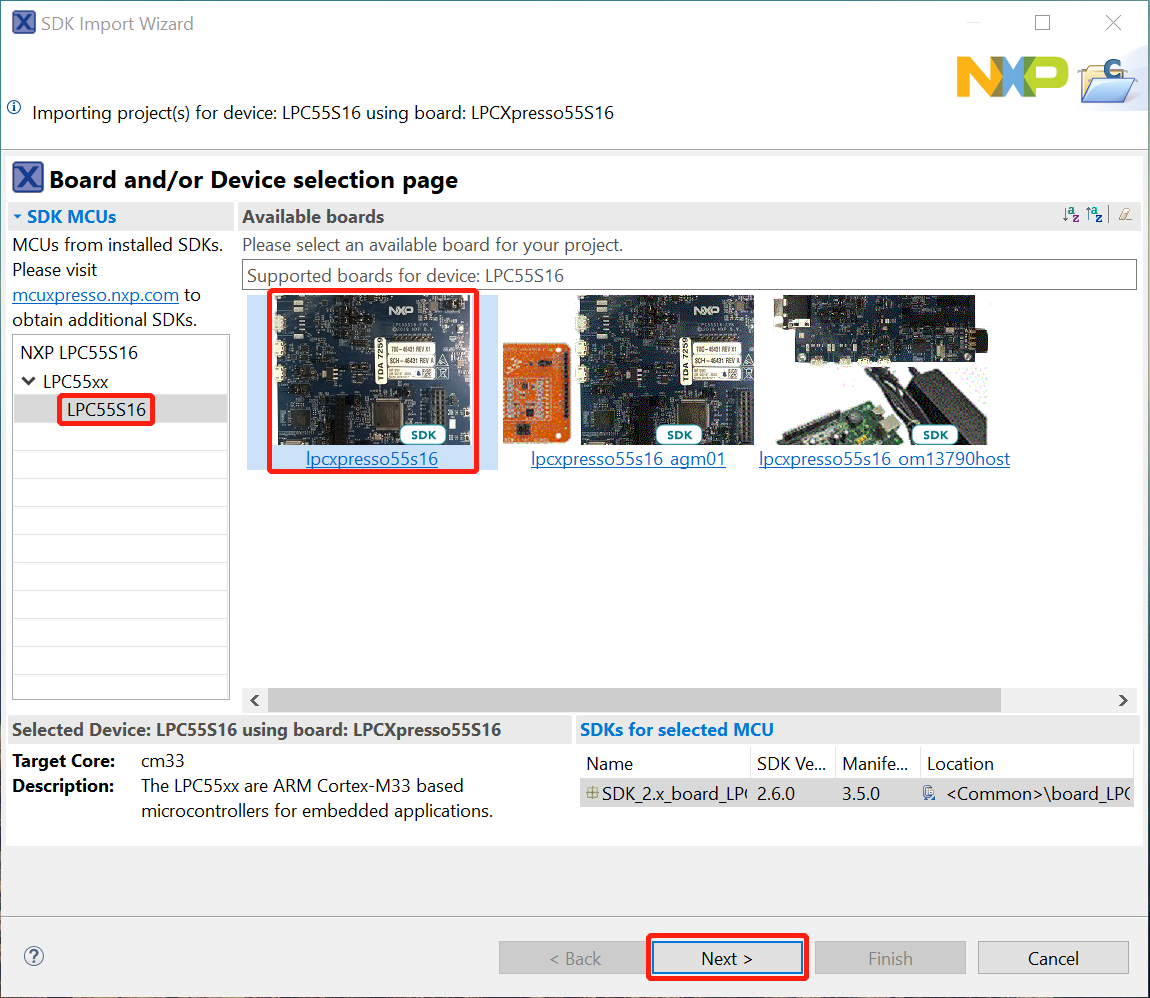Select the lpcxpresso55s16_agm01 board thumbnail

pos(628,370)
